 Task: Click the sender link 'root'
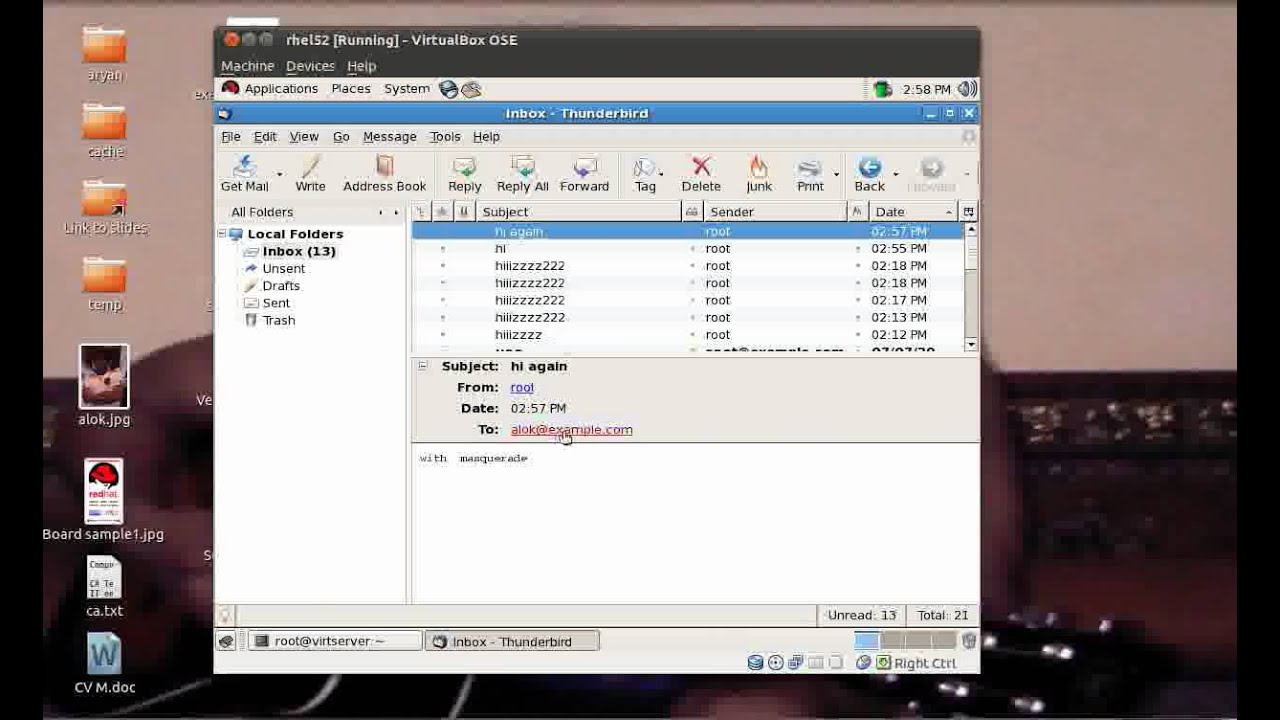(522, 387)
